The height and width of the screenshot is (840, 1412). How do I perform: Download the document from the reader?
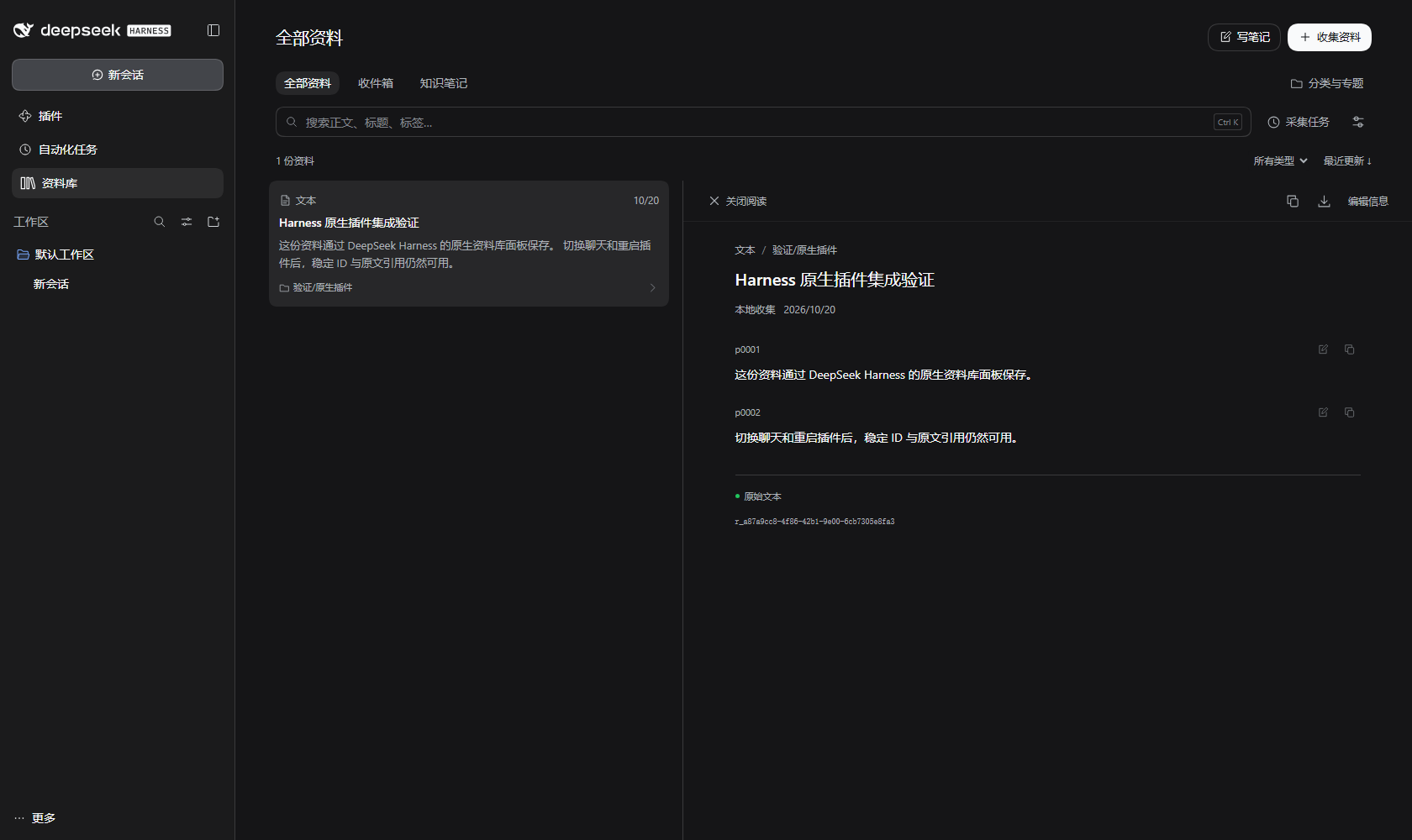click(x=1324, y=201)
